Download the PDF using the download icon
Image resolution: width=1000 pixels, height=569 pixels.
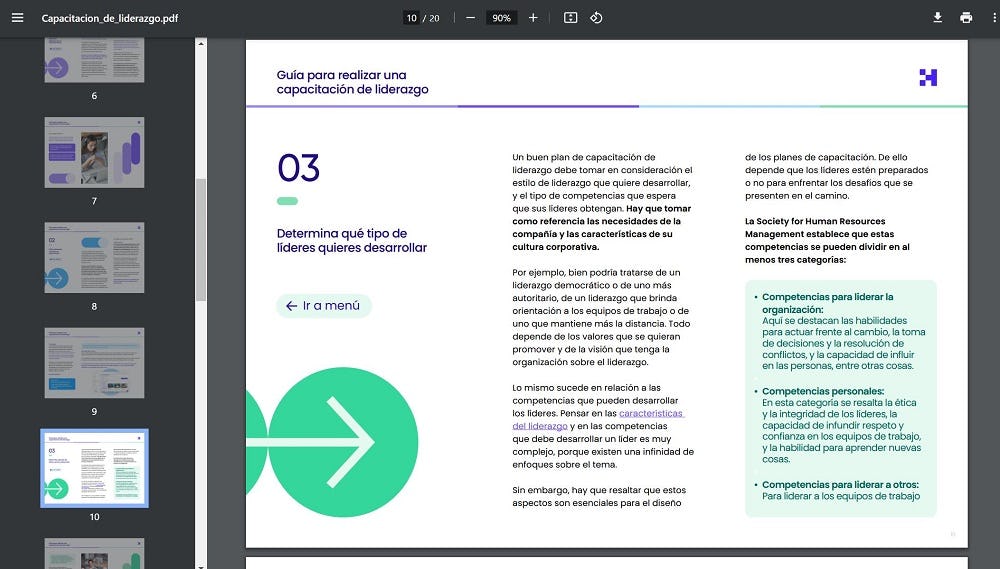(938, 18)
